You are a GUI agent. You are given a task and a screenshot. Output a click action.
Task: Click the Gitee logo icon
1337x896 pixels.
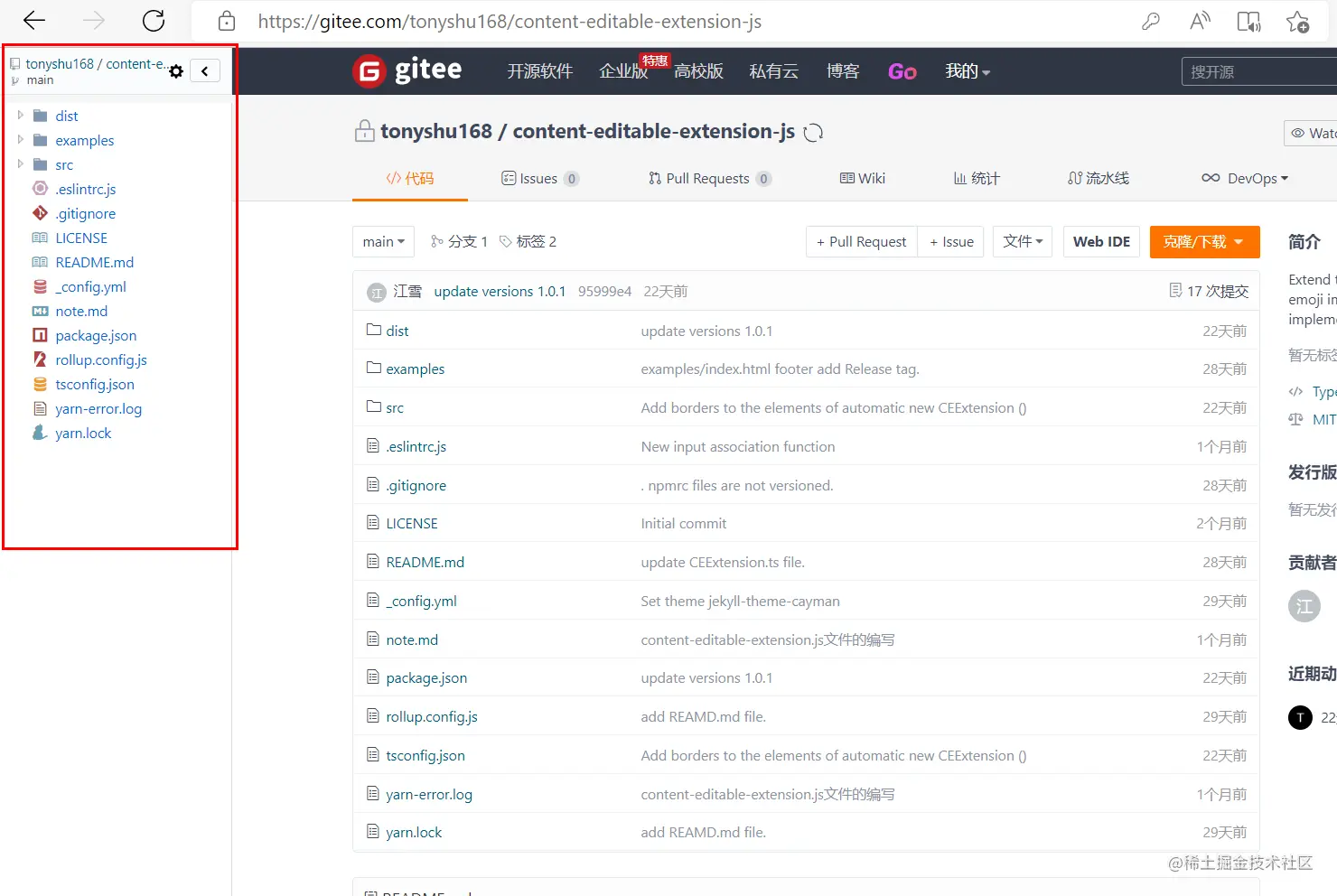pyautogui.click(x=369, y=70)
